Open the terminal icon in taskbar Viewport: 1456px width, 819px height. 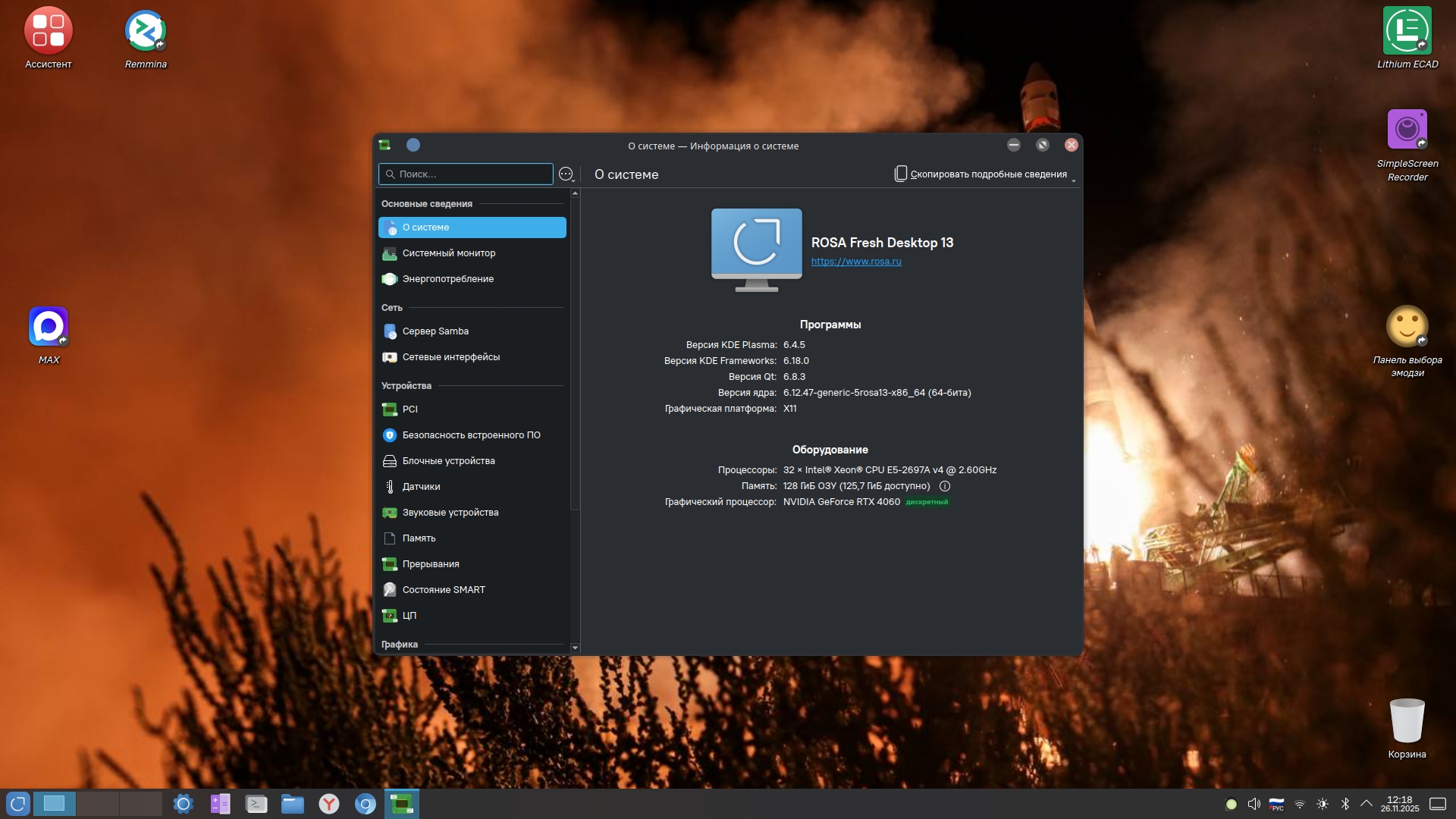click(256, 804)
